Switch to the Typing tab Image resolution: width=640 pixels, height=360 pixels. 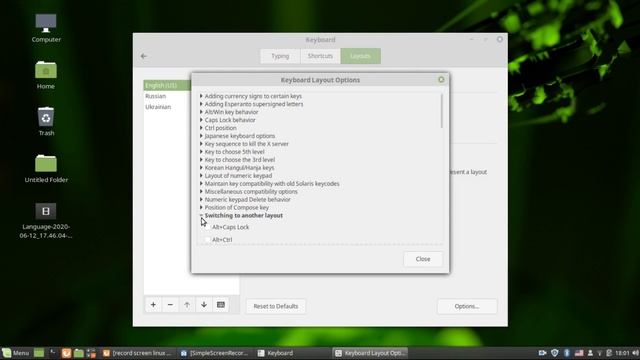pyautogui.click(x=280, y=56)
